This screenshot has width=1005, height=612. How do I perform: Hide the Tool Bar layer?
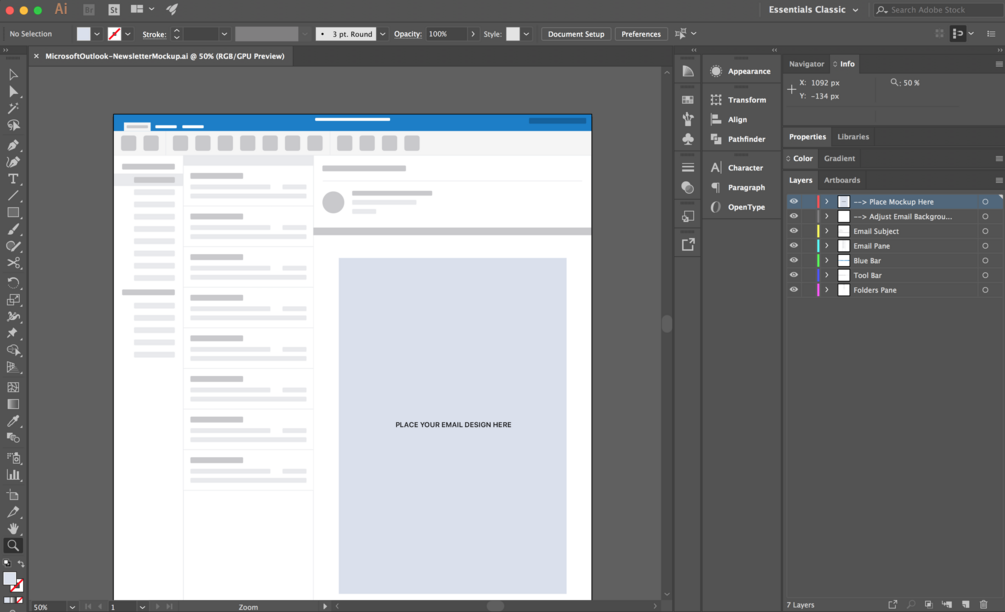[793, 275]
